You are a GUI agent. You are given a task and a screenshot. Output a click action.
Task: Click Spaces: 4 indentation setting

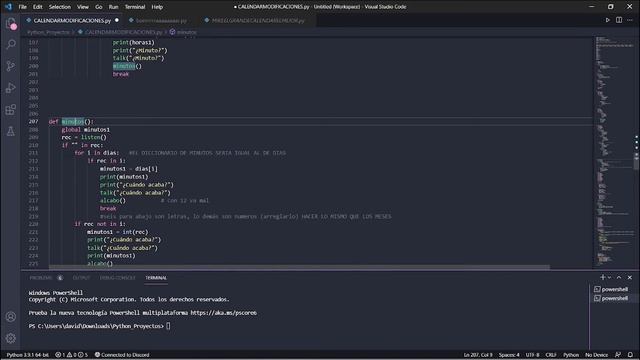[x=509, y=355]
